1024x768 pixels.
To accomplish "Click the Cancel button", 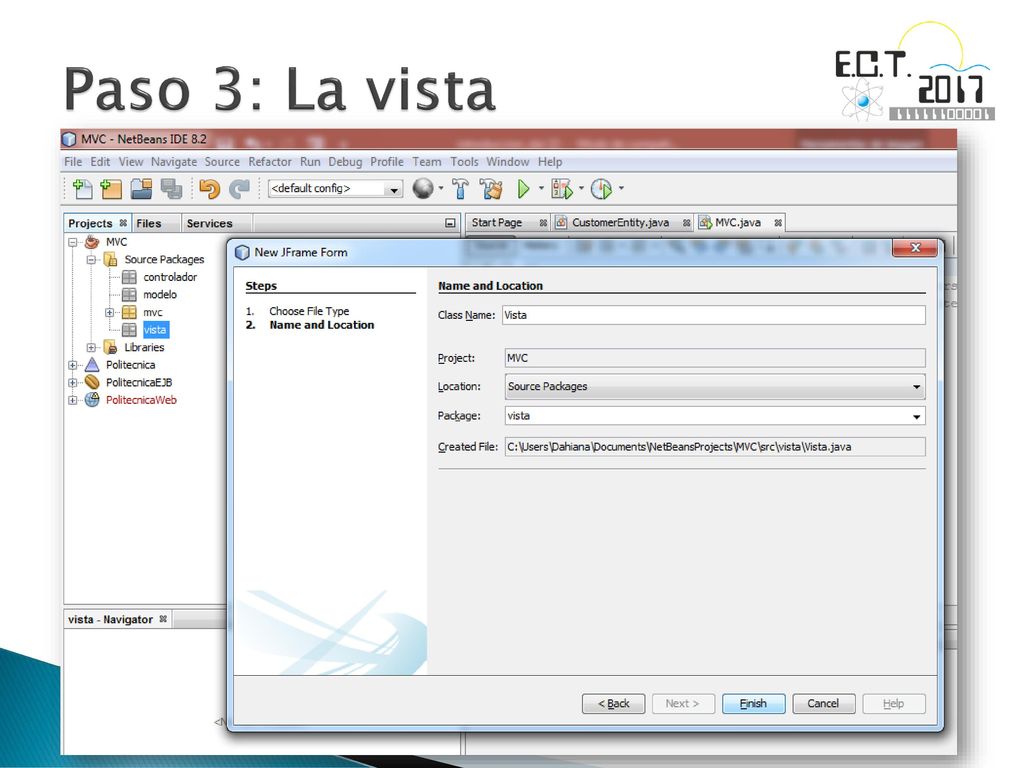I will (823, 703).
